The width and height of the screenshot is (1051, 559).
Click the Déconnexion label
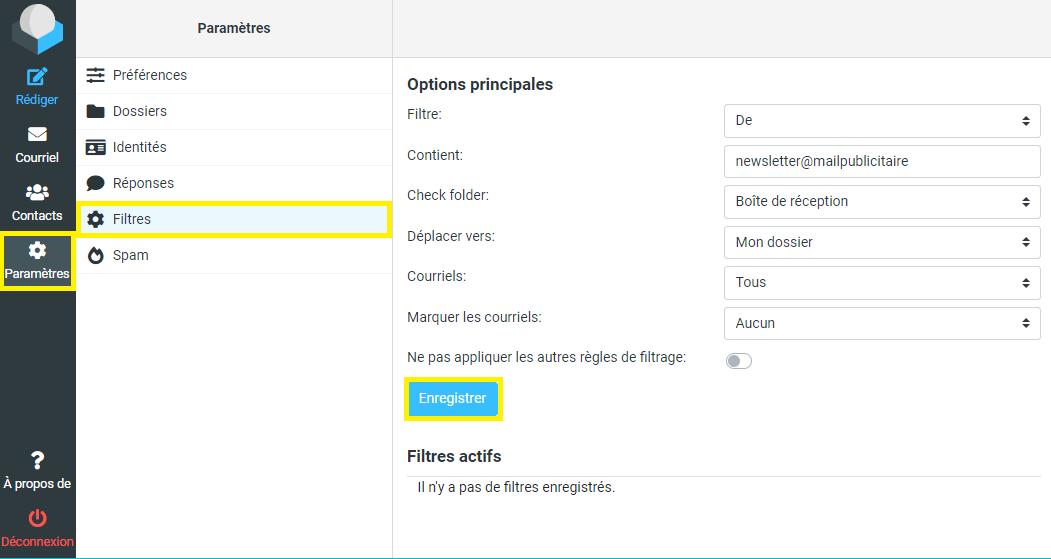[x=38, y=542]
